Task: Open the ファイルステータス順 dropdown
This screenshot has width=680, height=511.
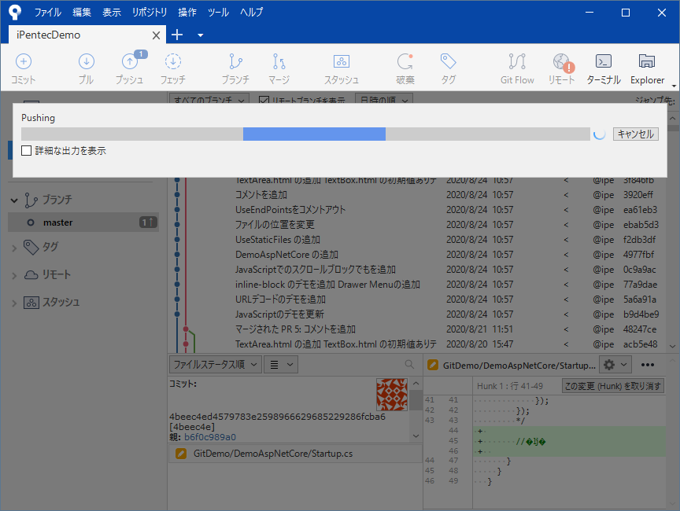Action: (x=215, y=364)
